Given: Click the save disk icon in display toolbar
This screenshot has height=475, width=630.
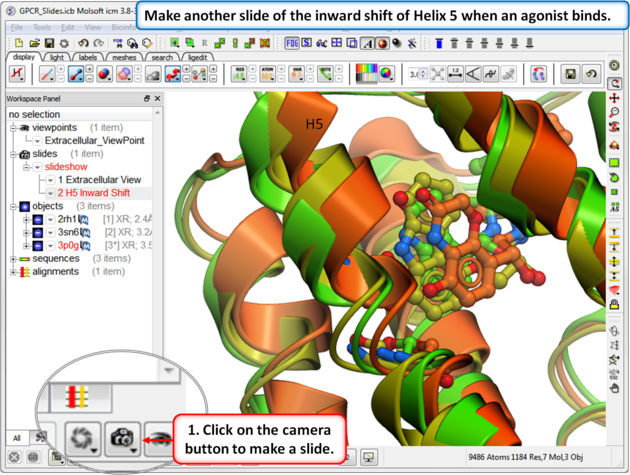Looking at the screenshot, I should [x=569, y=74].
